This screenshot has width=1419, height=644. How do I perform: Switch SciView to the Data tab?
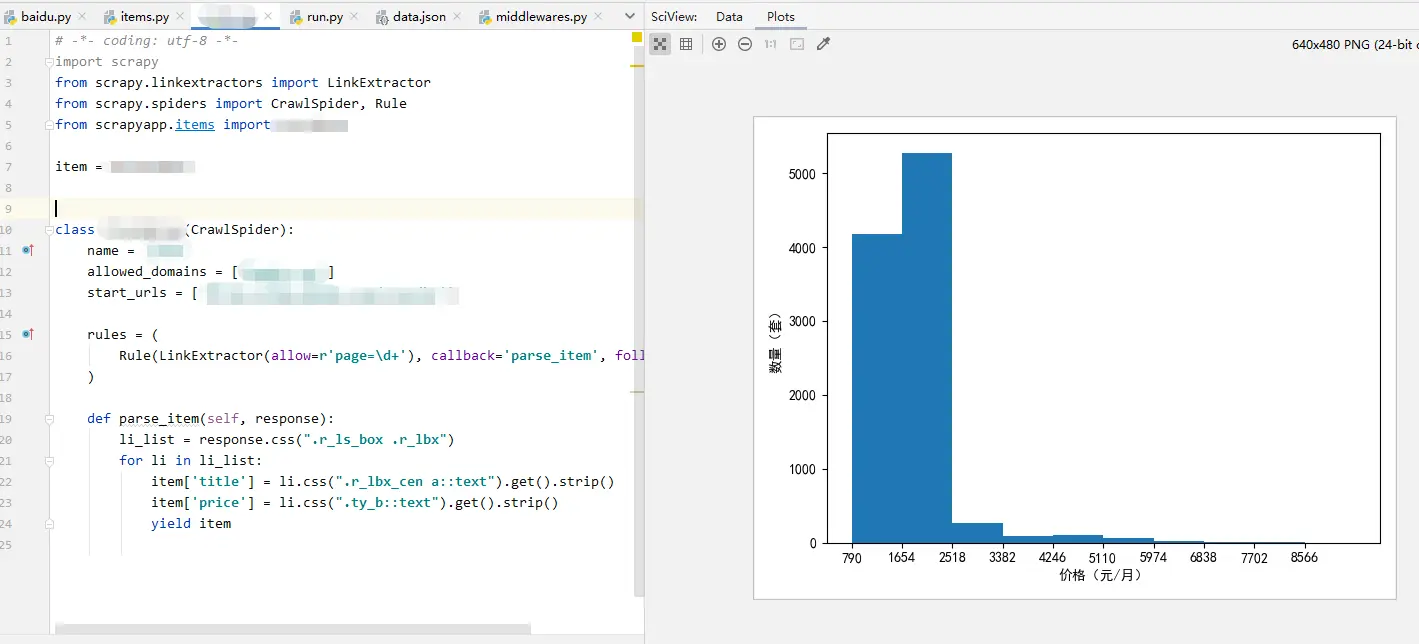(729, 17)
